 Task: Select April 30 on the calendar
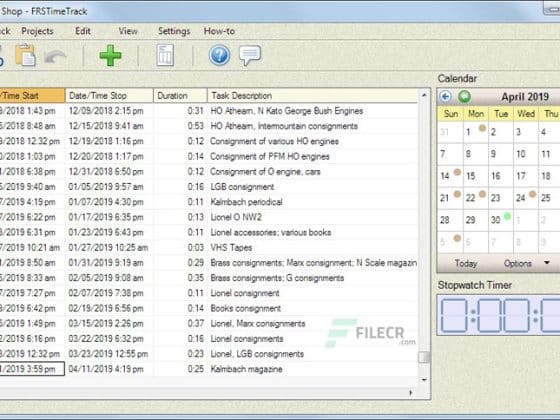coord(501,220)
